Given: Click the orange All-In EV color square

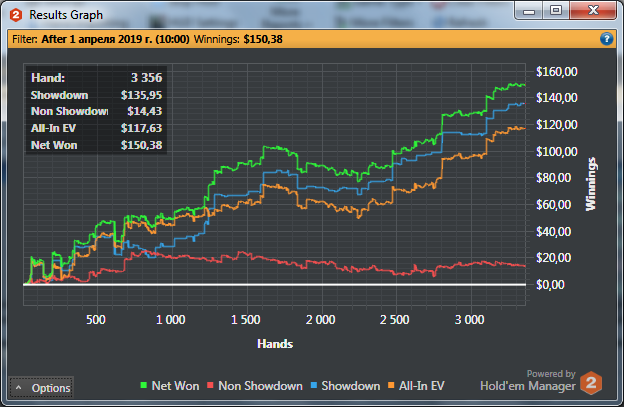Looking at the screenshot, I should (391, 385).
